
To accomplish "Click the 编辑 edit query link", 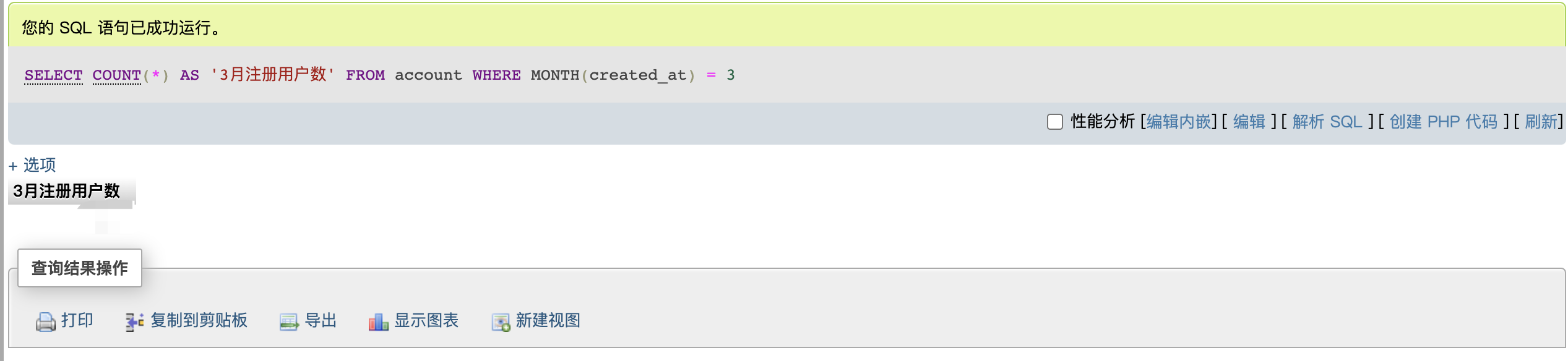I will 1249,122.
